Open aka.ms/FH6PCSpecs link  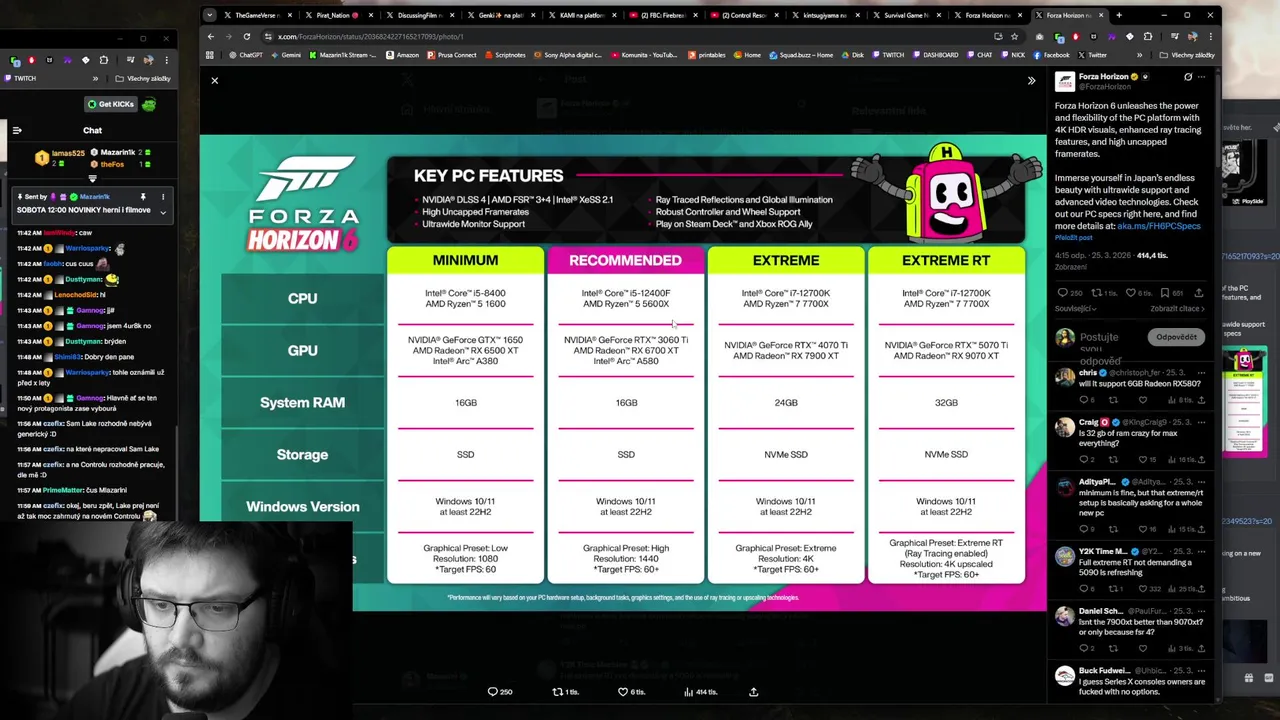click(1158, 226)
